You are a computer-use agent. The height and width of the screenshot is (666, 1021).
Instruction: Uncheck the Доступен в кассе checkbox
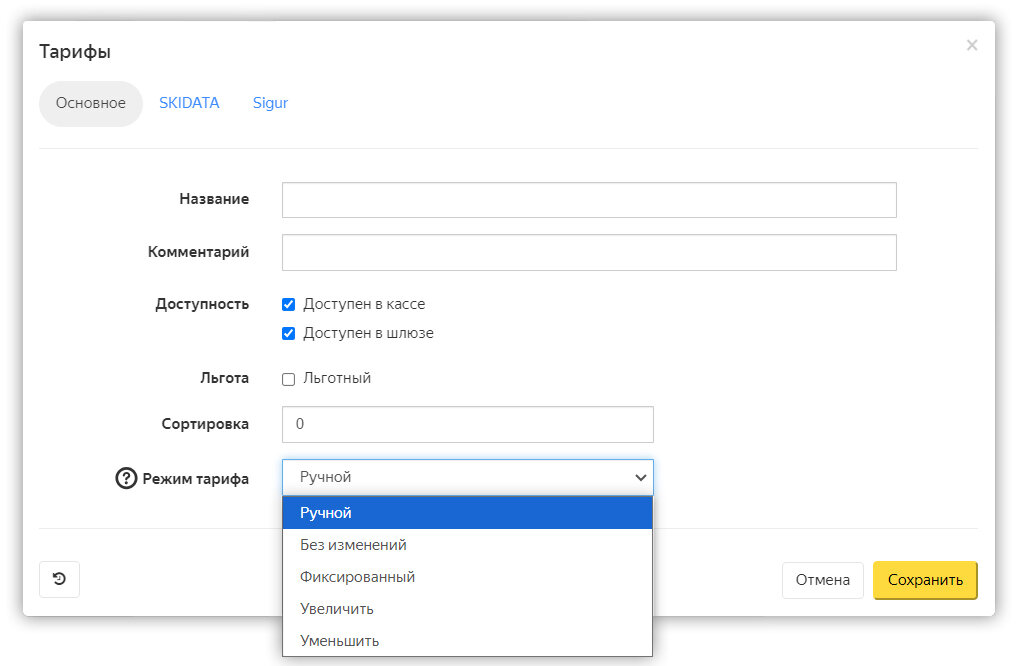289,305
